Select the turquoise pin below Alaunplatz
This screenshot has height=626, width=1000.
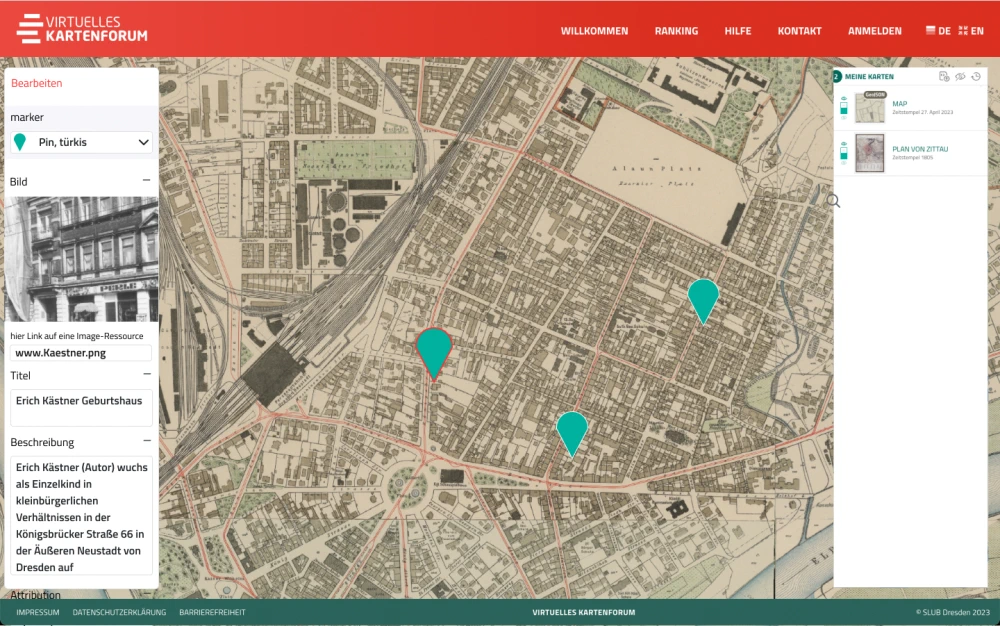point(703,301)
